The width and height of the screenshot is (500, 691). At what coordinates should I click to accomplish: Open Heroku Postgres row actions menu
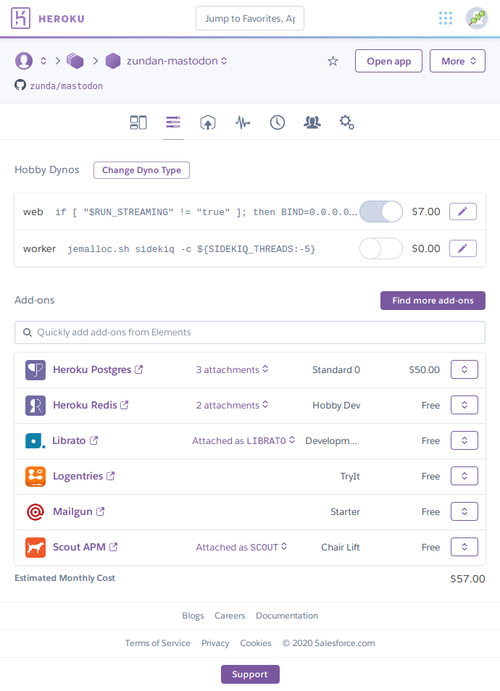(x=464, y=370)
